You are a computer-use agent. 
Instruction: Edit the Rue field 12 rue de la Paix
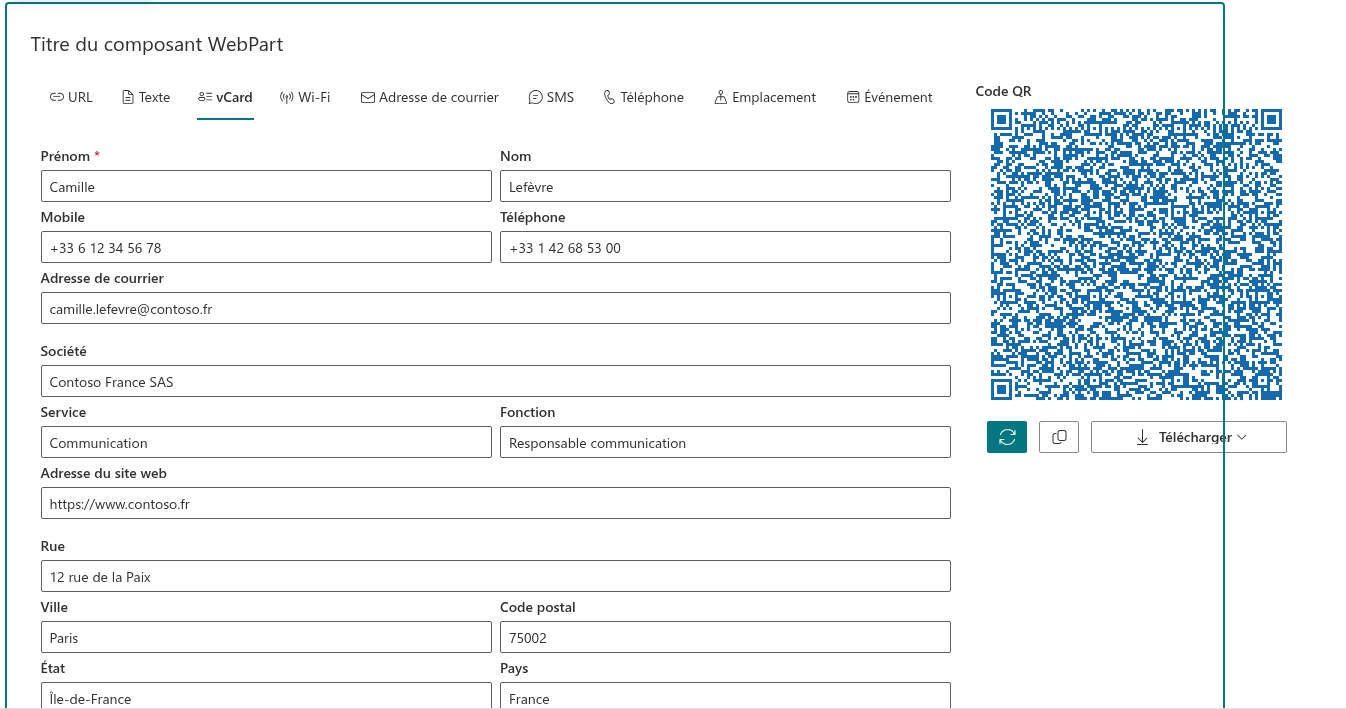point(496,577)
